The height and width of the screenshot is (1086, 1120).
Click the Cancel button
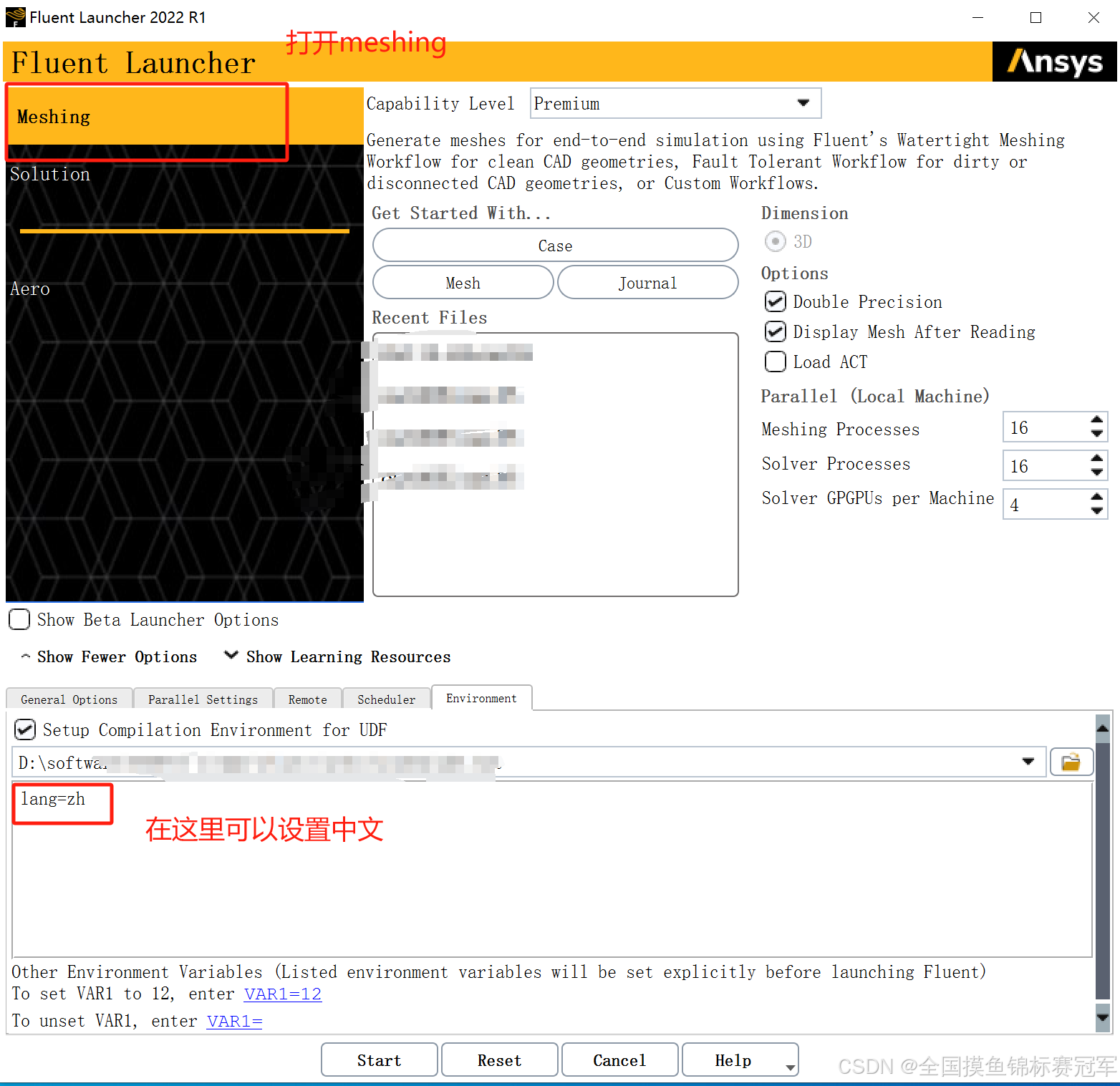point(620,1060)
